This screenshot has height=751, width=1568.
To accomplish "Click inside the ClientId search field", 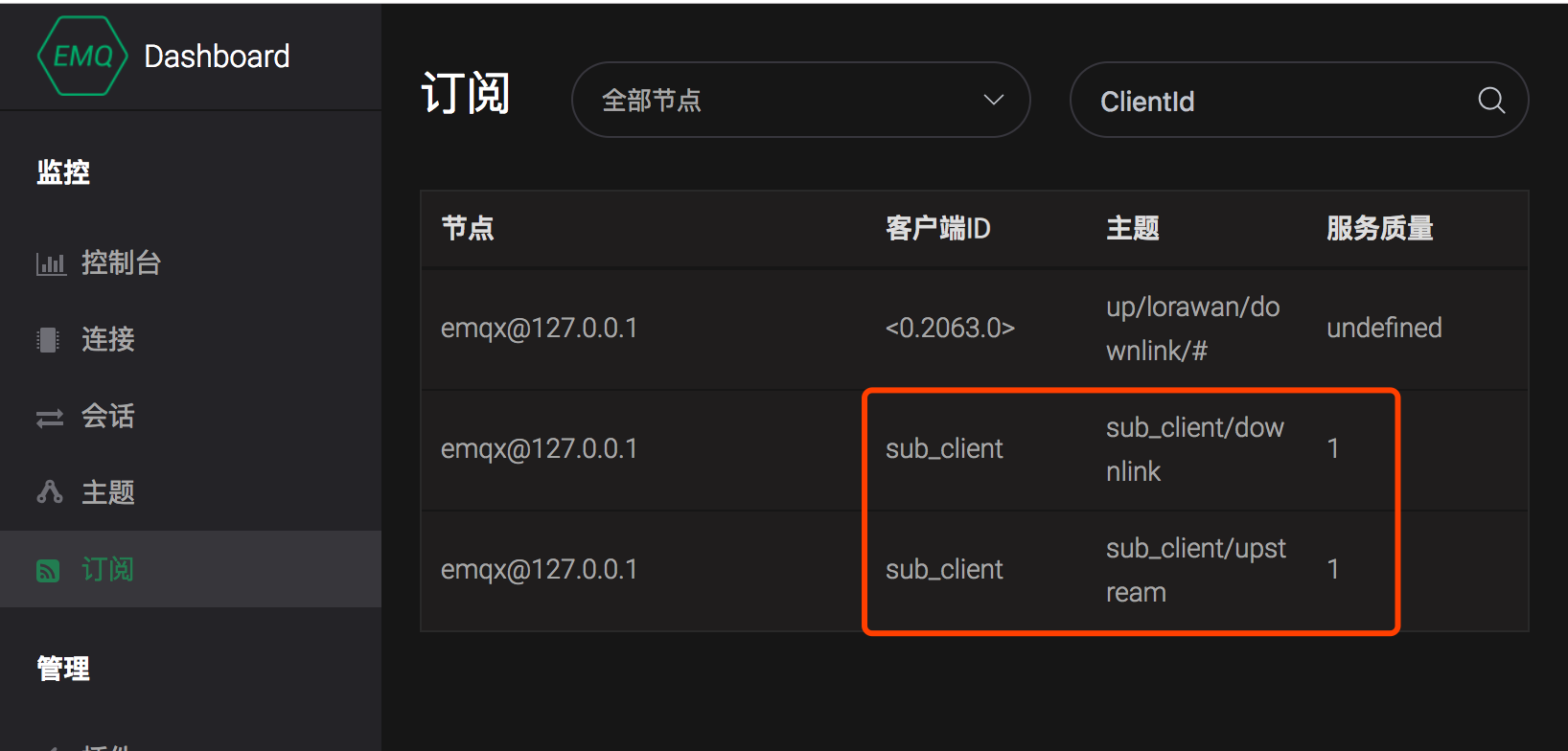I will pyautogui.click(x=1246, y=100).
